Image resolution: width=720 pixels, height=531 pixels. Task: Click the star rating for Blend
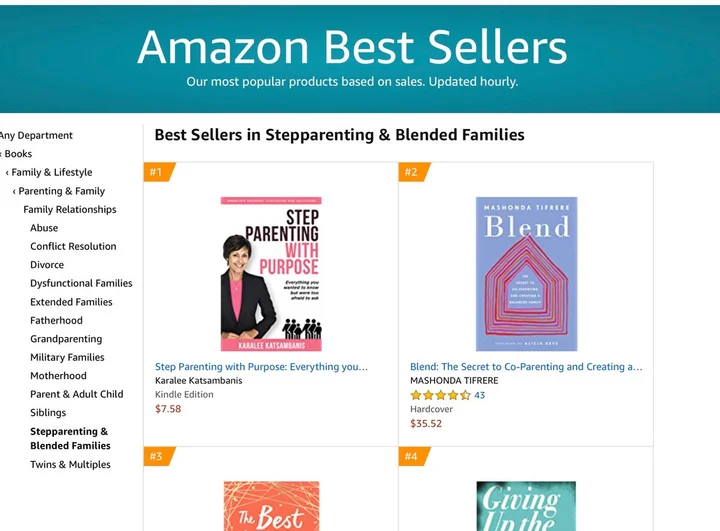[x=440, y=395]
